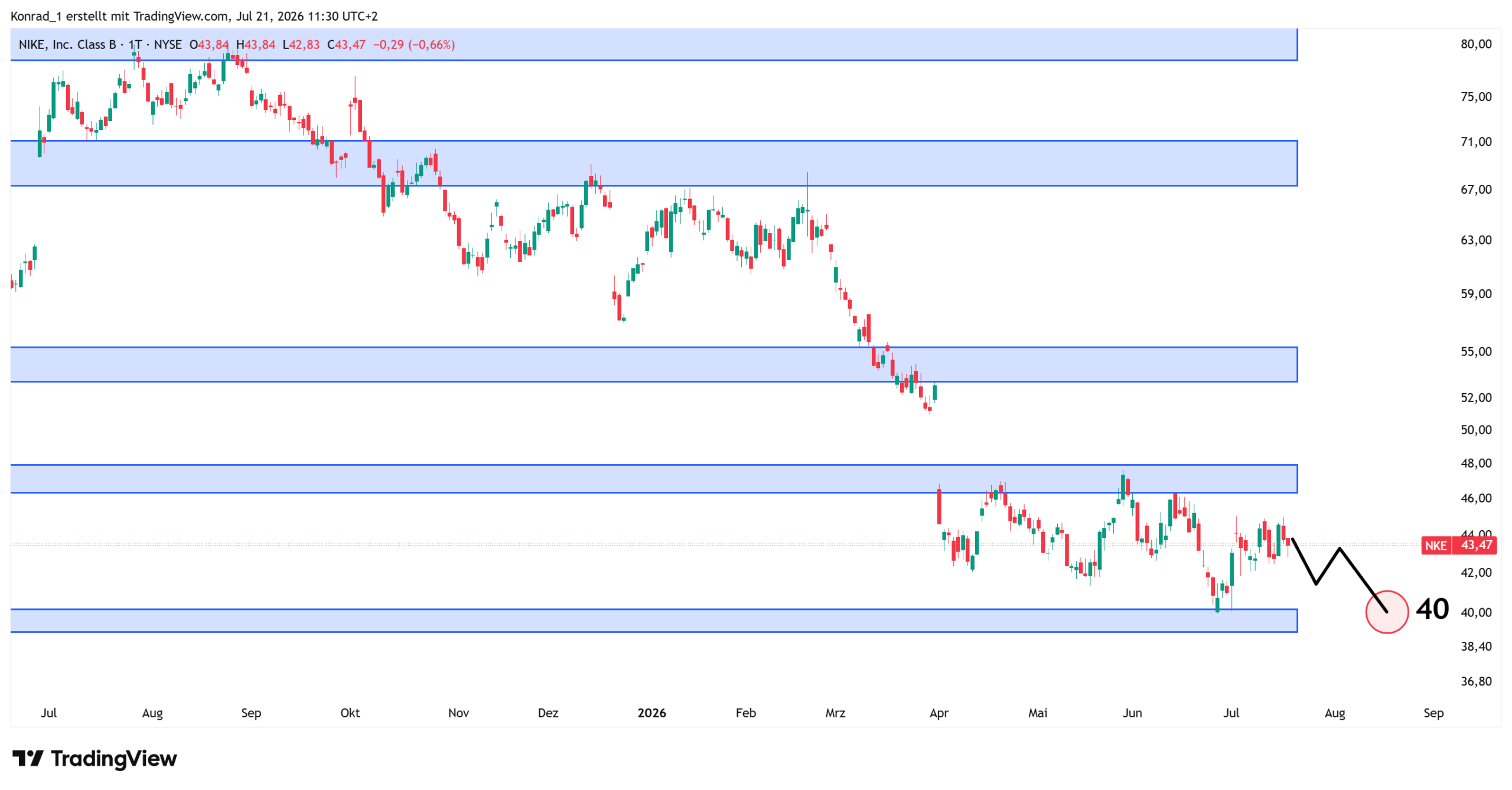This screenshot has width=1512, height=790.
Task: Select the black zigzag projection line
Action: [x=1340, y=574]
